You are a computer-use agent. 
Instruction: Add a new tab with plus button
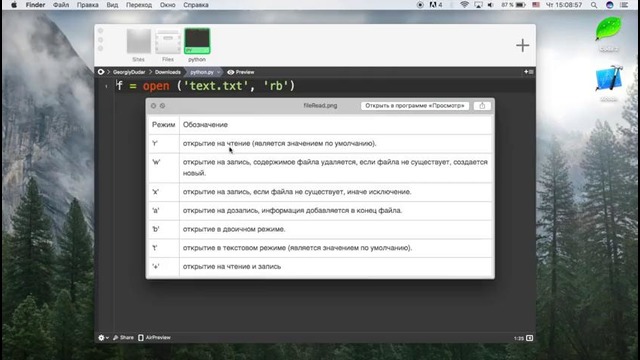point(522,45)
